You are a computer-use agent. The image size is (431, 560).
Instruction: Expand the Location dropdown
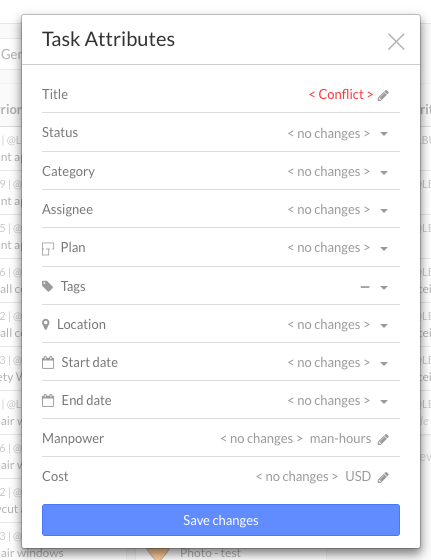(384, 325)
